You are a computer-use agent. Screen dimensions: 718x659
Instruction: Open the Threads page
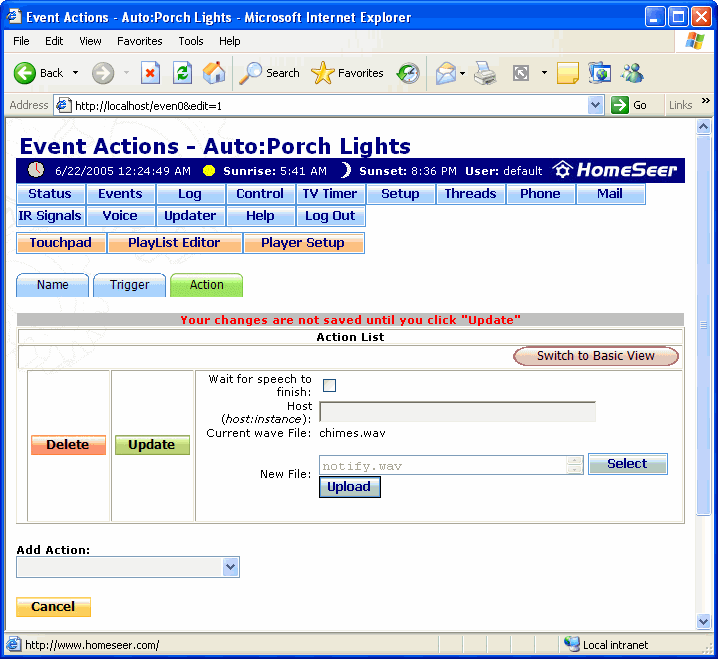tap(470, 194)
